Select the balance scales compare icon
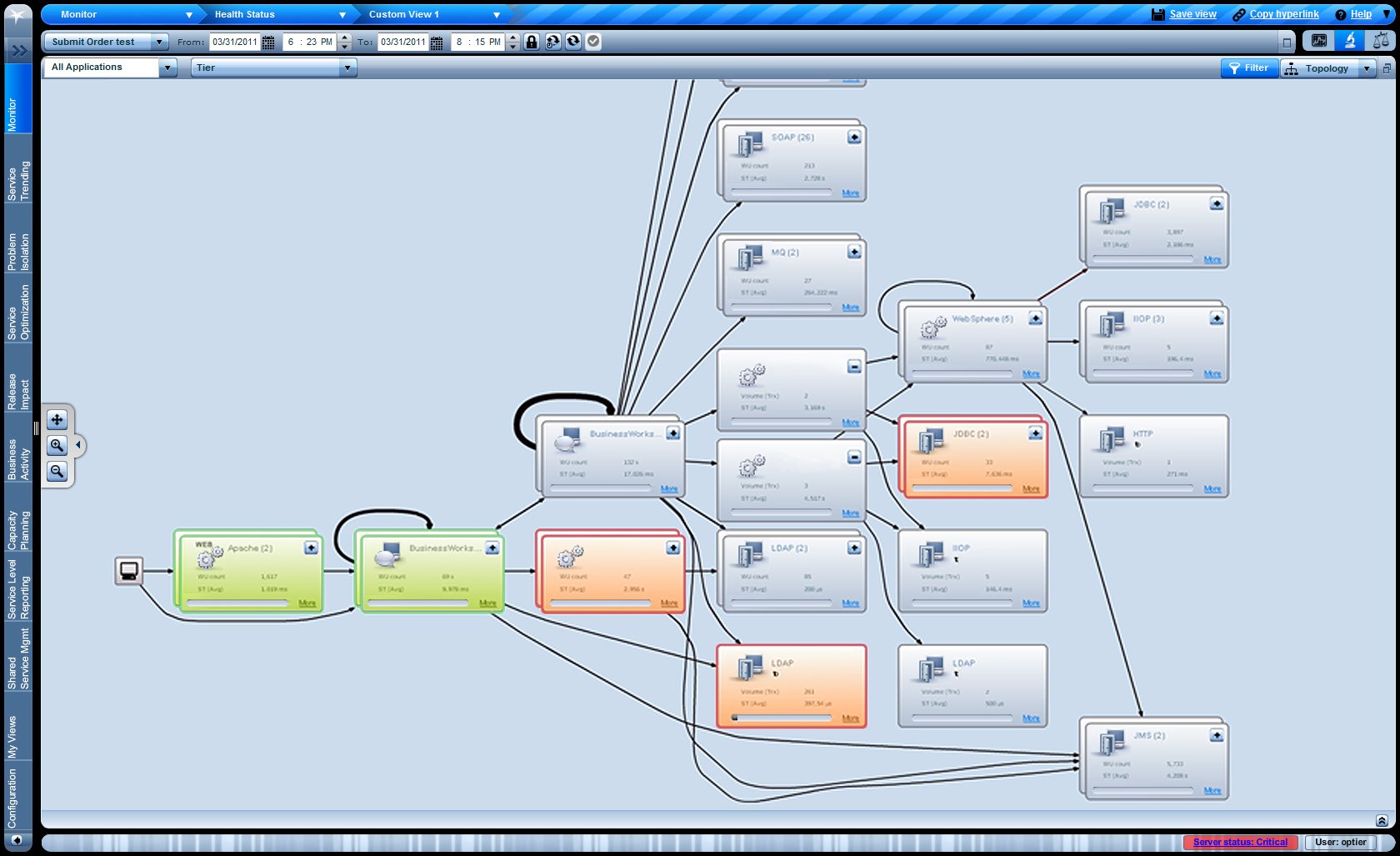The image size is (1400, 856). click(1381, 41)
